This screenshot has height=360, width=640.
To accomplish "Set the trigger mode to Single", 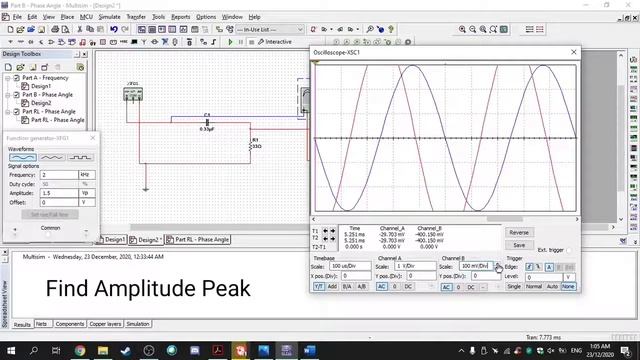I will point(514,287).
